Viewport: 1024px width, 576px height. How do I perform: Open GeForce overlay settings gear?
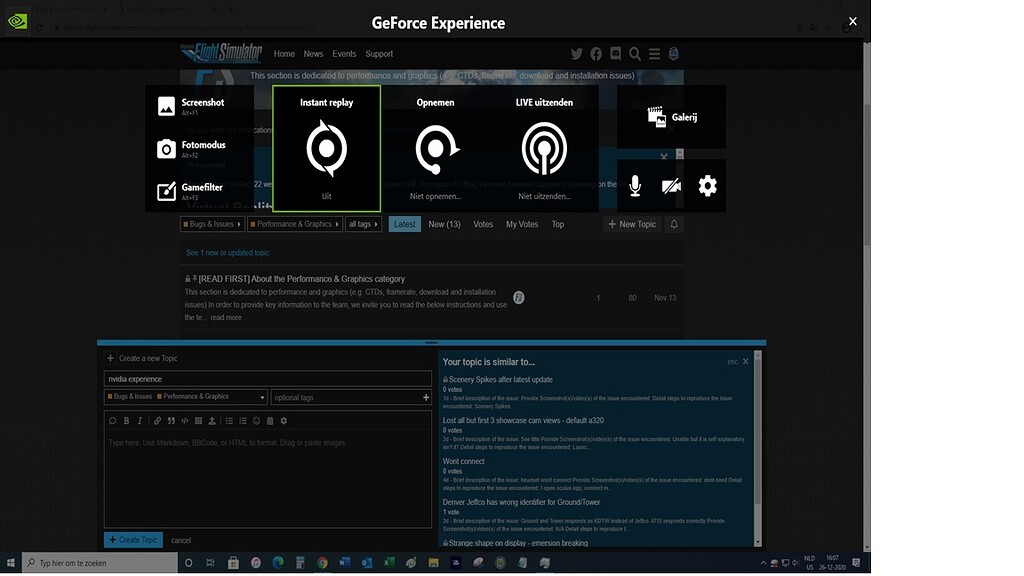click(707, 186)
